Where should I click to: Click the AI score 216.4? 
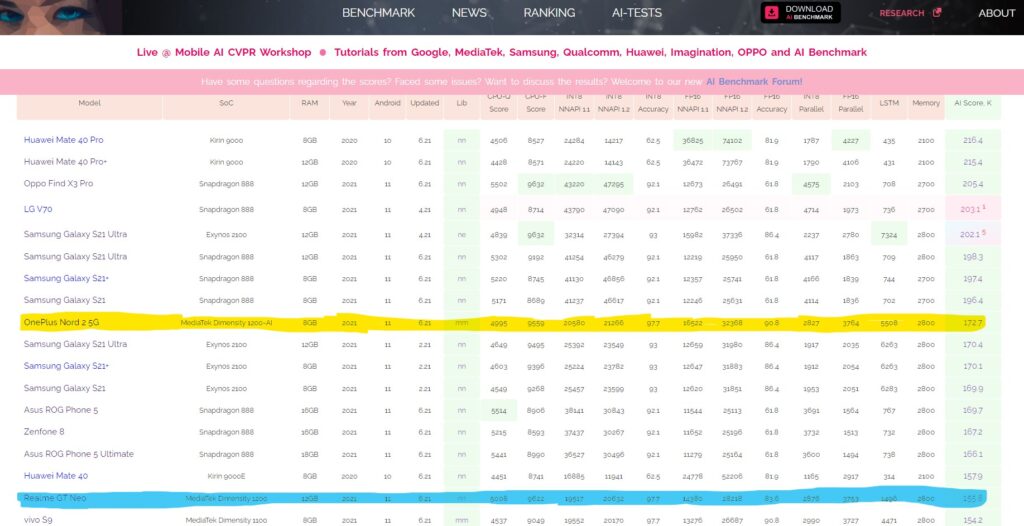coord(972,140)
